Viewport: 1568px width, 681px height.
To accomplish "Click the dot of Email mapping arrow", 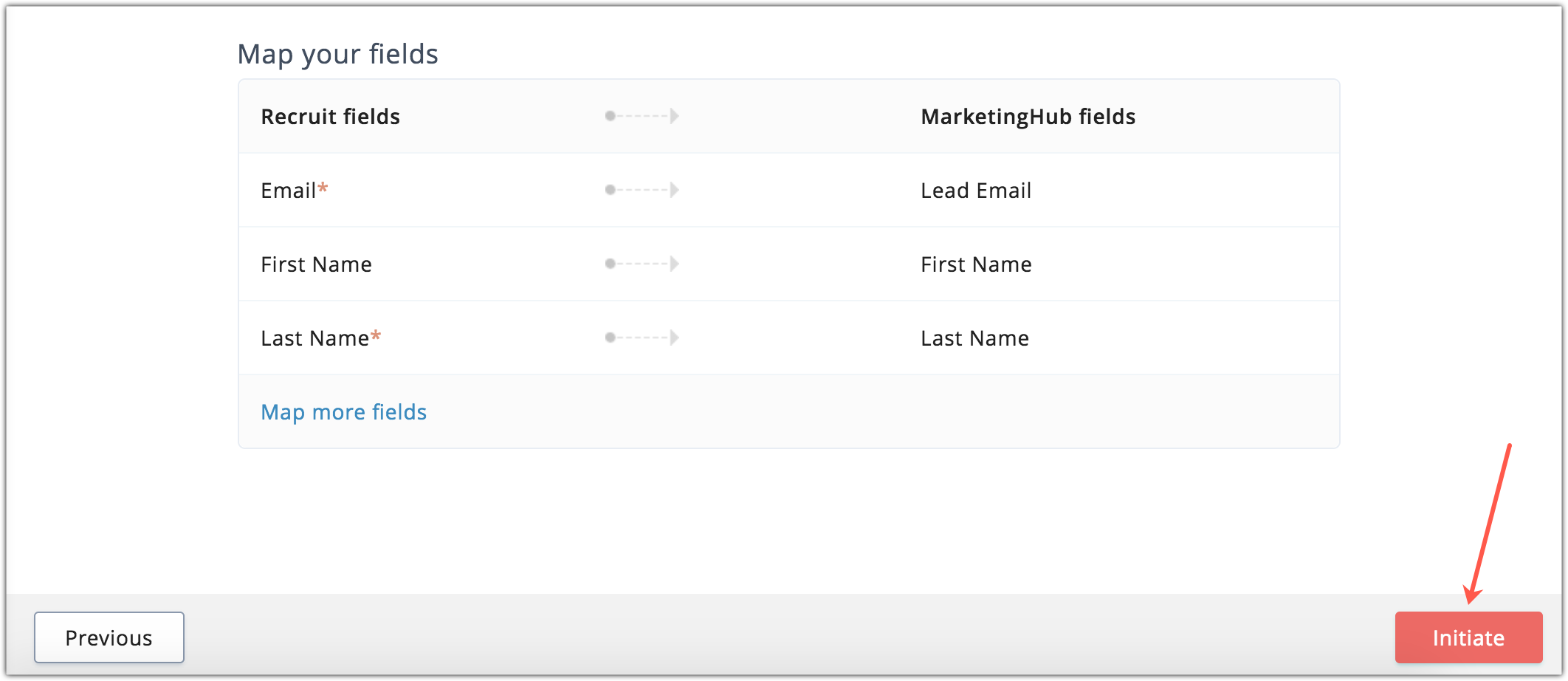I will (x=611, y=190).
